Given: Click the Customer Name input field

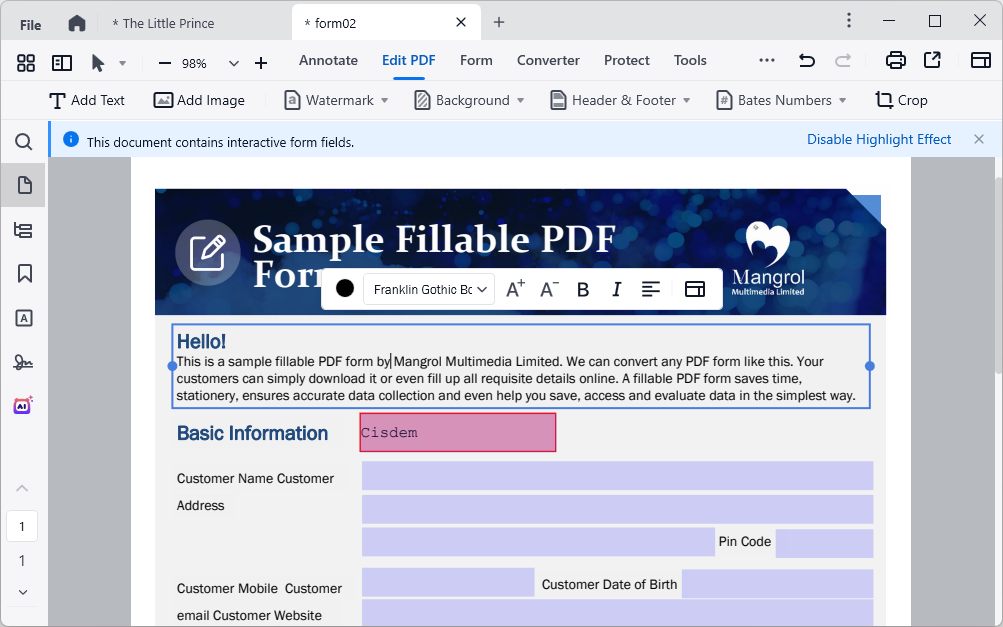Looking at the screenshot, I should click(617, 476).
